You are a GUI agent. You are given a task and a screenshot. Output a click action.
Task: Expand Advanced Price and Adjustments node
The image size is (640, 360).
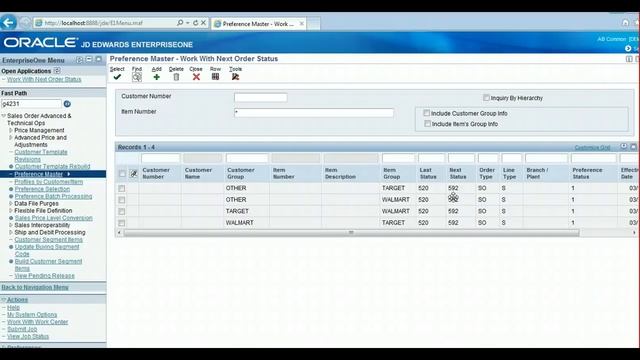(x=11, y=138)
